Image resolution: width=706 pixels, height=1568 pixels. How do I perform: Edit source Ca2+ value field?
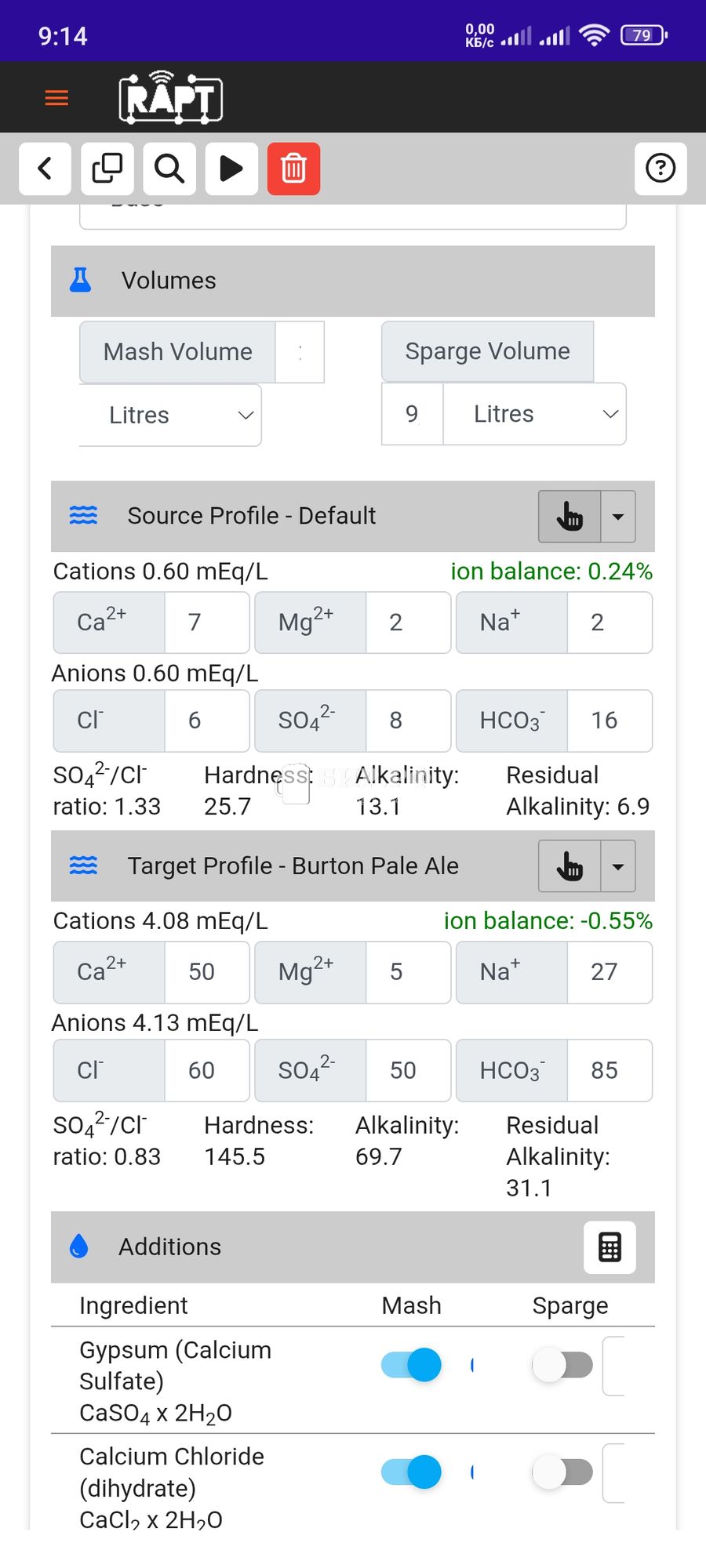[206, 622]
